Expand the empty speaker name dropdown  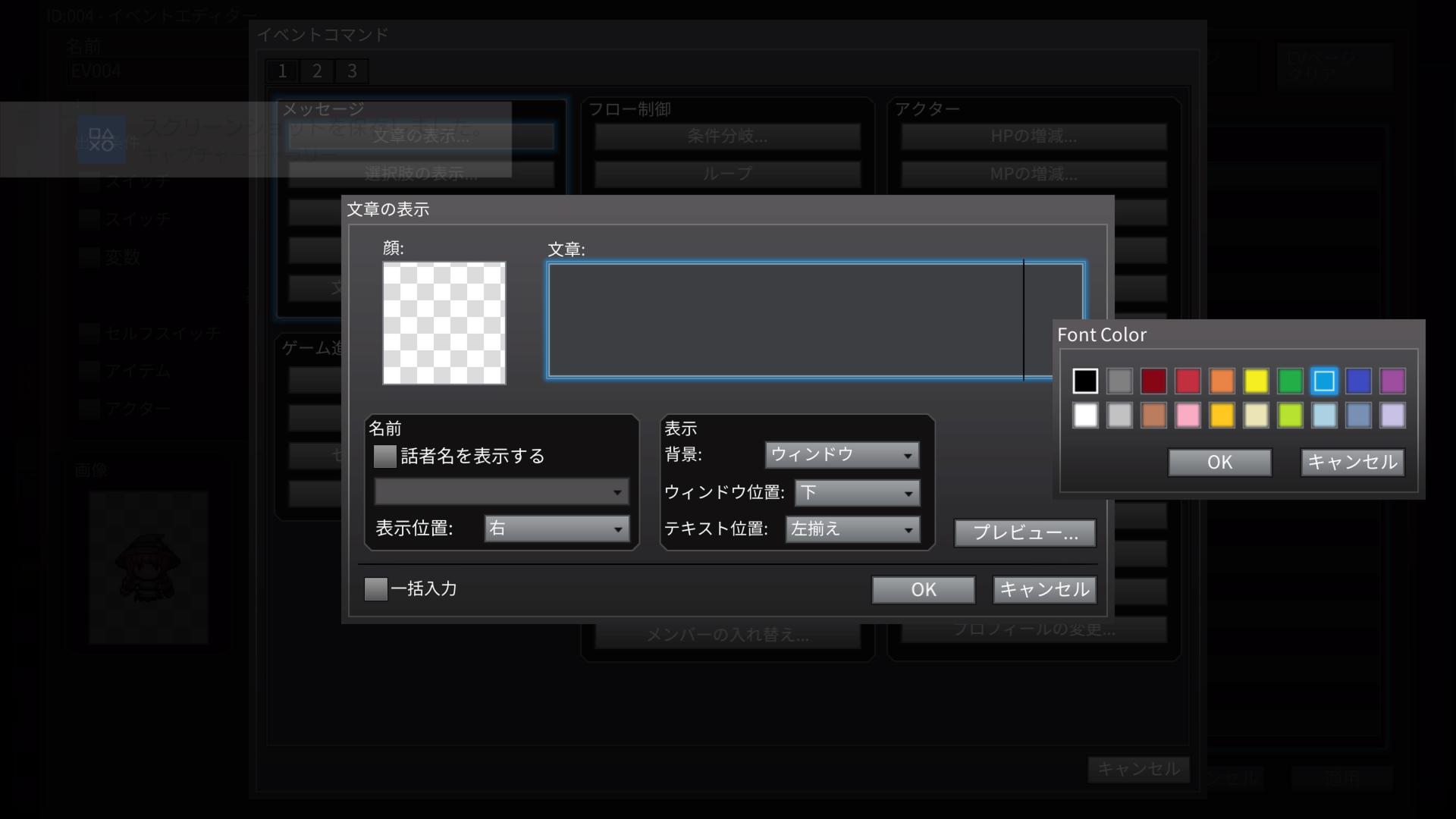coord(501,492)
